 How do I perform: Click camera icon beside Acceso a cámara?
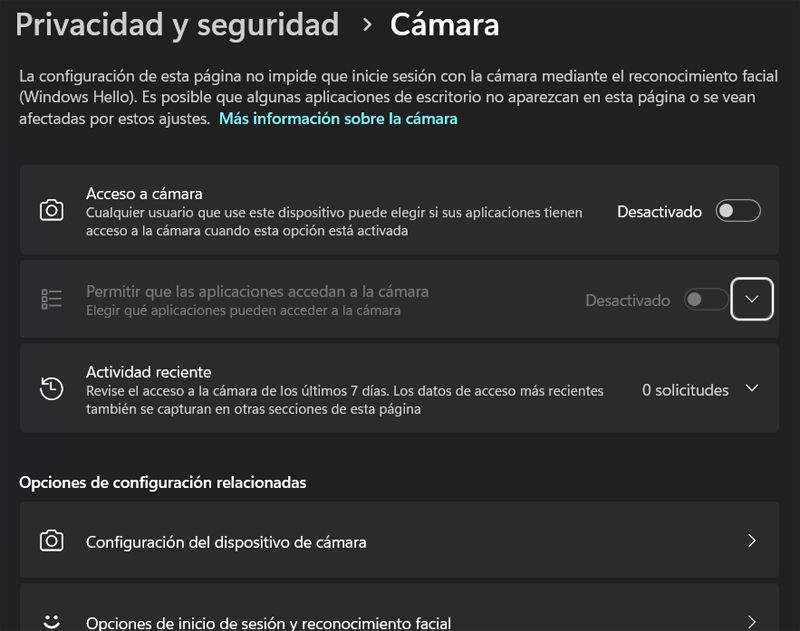[x=52, y=210]
